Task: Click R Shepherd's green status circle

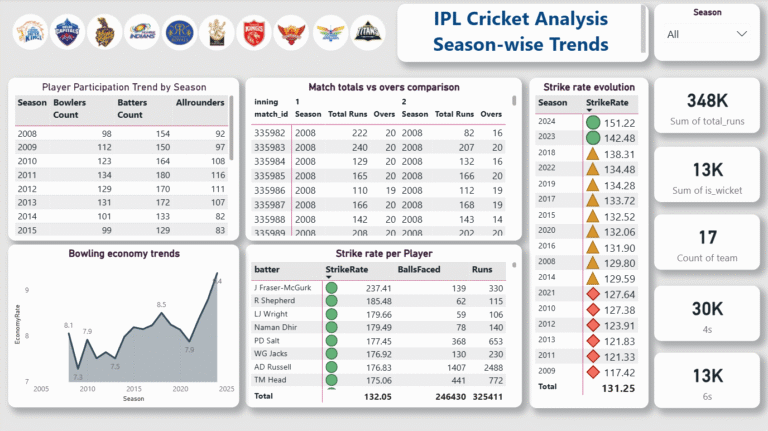Action: [332, 301]
